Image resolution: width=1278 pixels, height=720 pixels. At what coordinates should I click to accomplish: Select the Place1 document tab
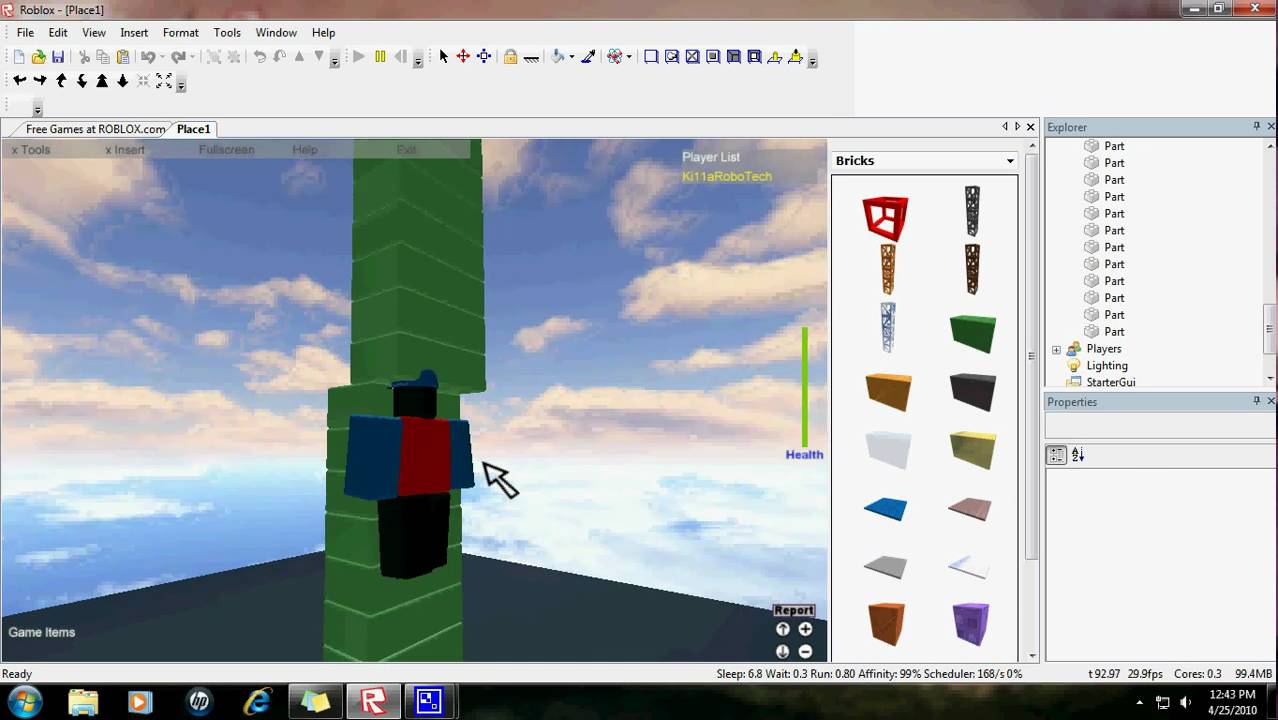(194, 129)
